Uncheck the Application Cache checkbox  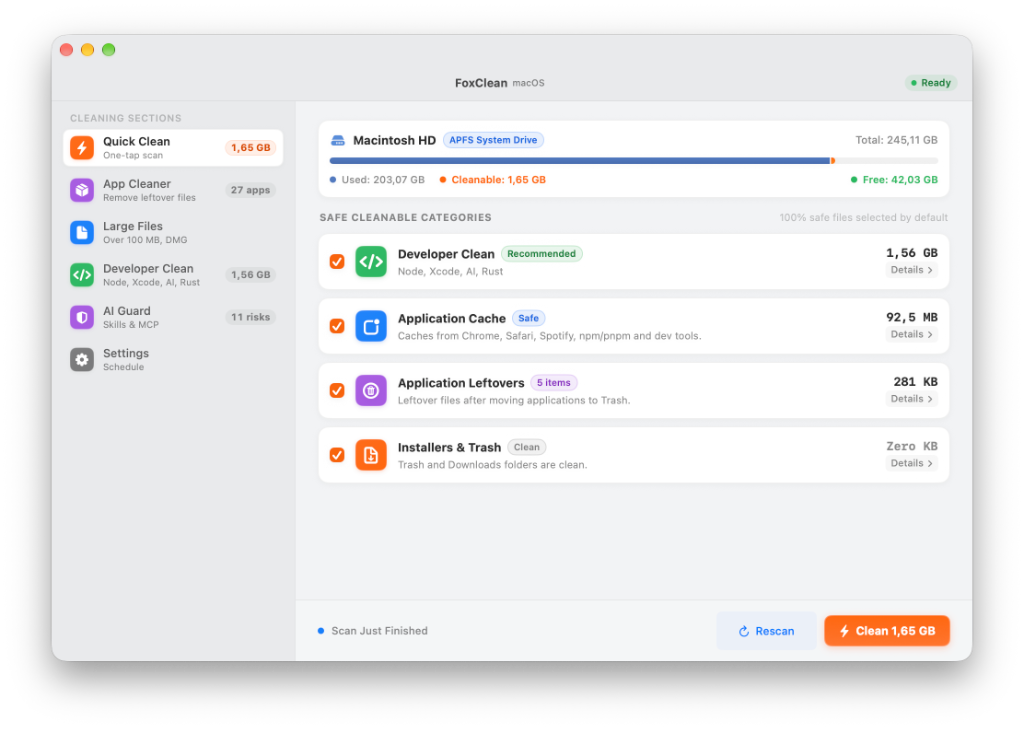point(337,326)
